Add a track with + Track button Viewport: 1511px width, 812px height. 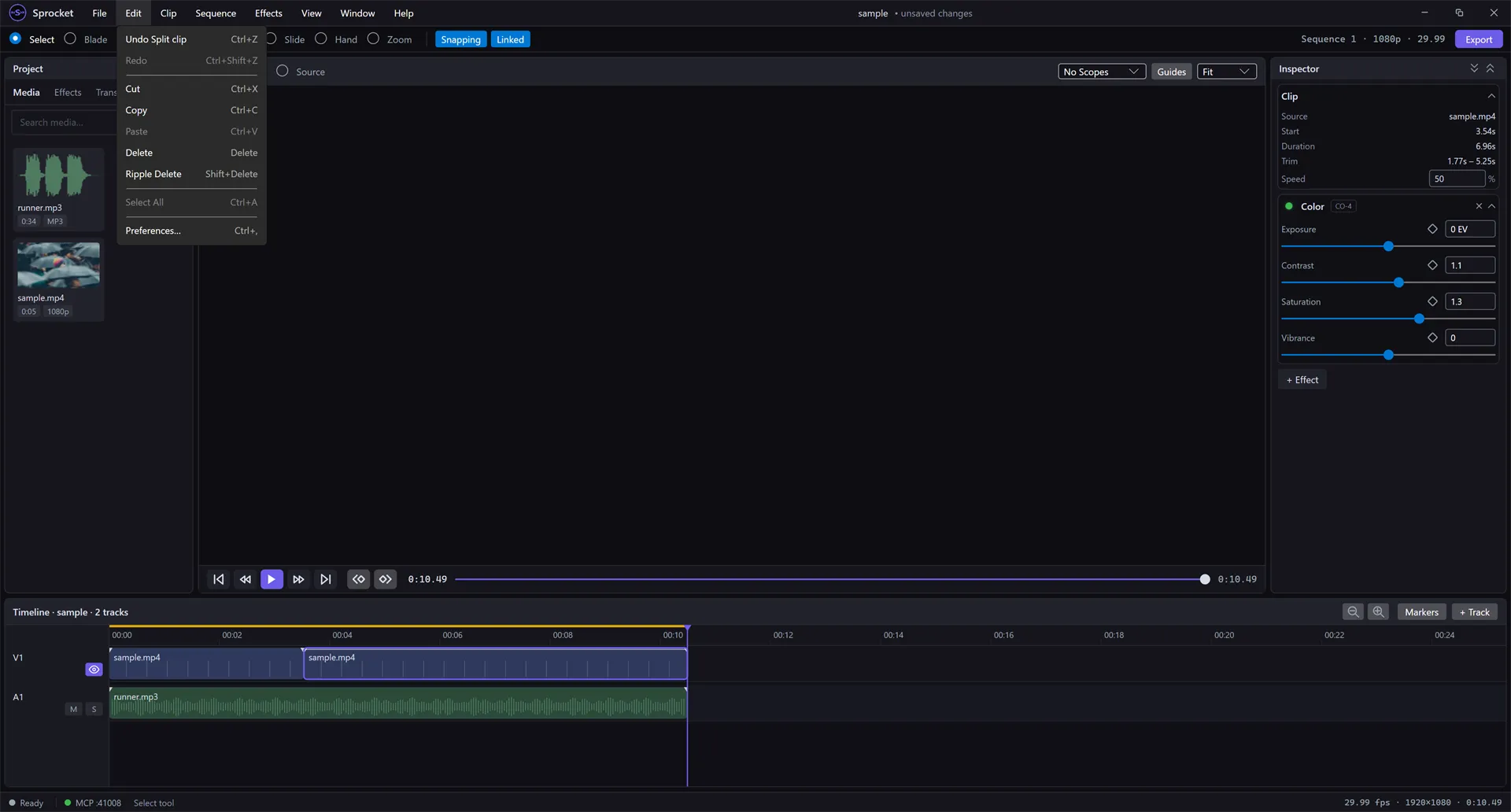tap(1475, 612)
